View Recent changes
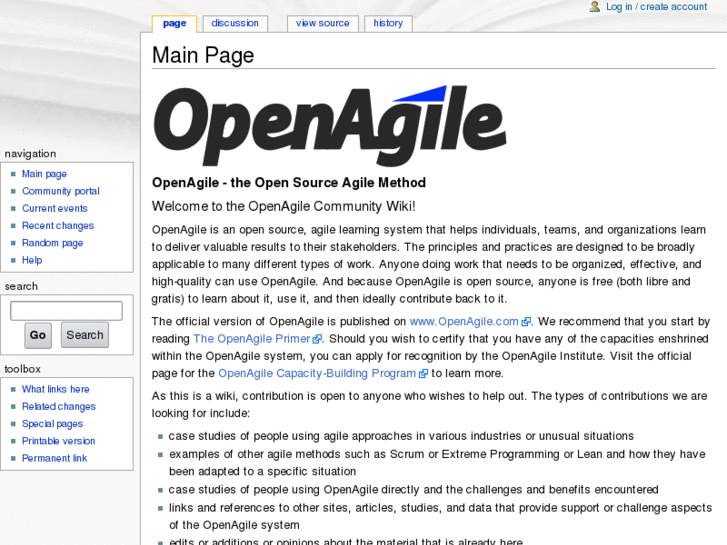Image resolution: width=727 pixels, height=545 pixels. [x=58, y=225]
